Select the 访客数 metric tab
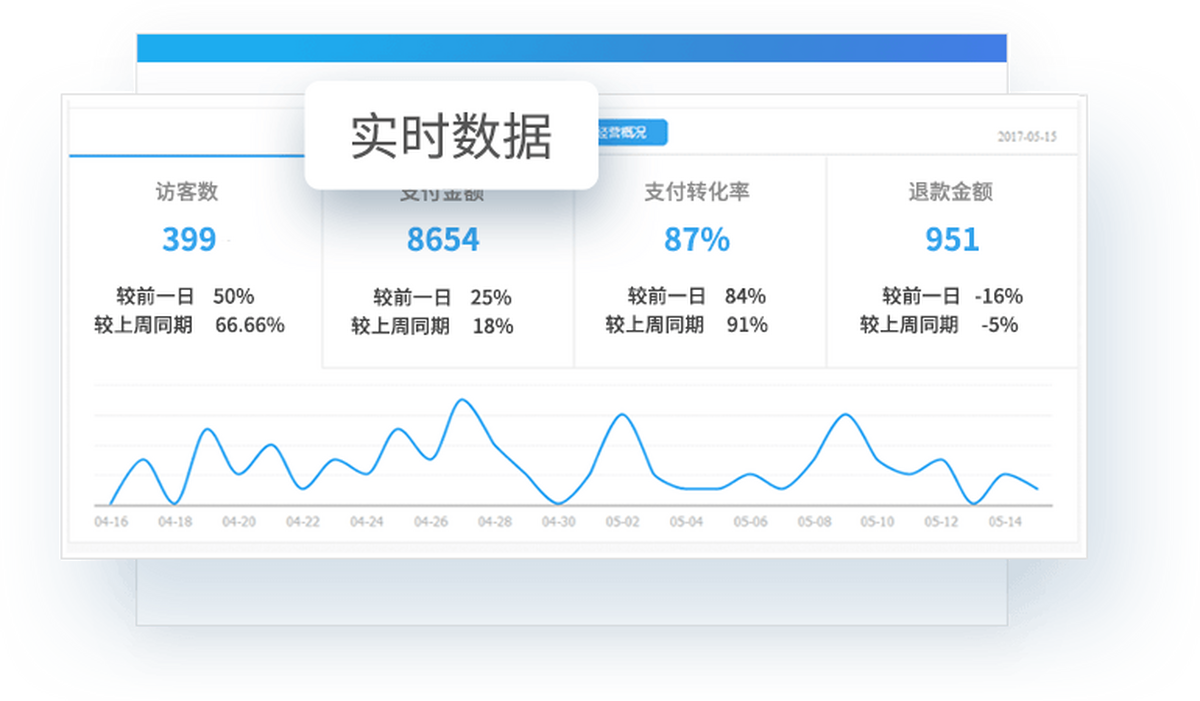Viewport: 1200px width, 701px height. [187, 192]
